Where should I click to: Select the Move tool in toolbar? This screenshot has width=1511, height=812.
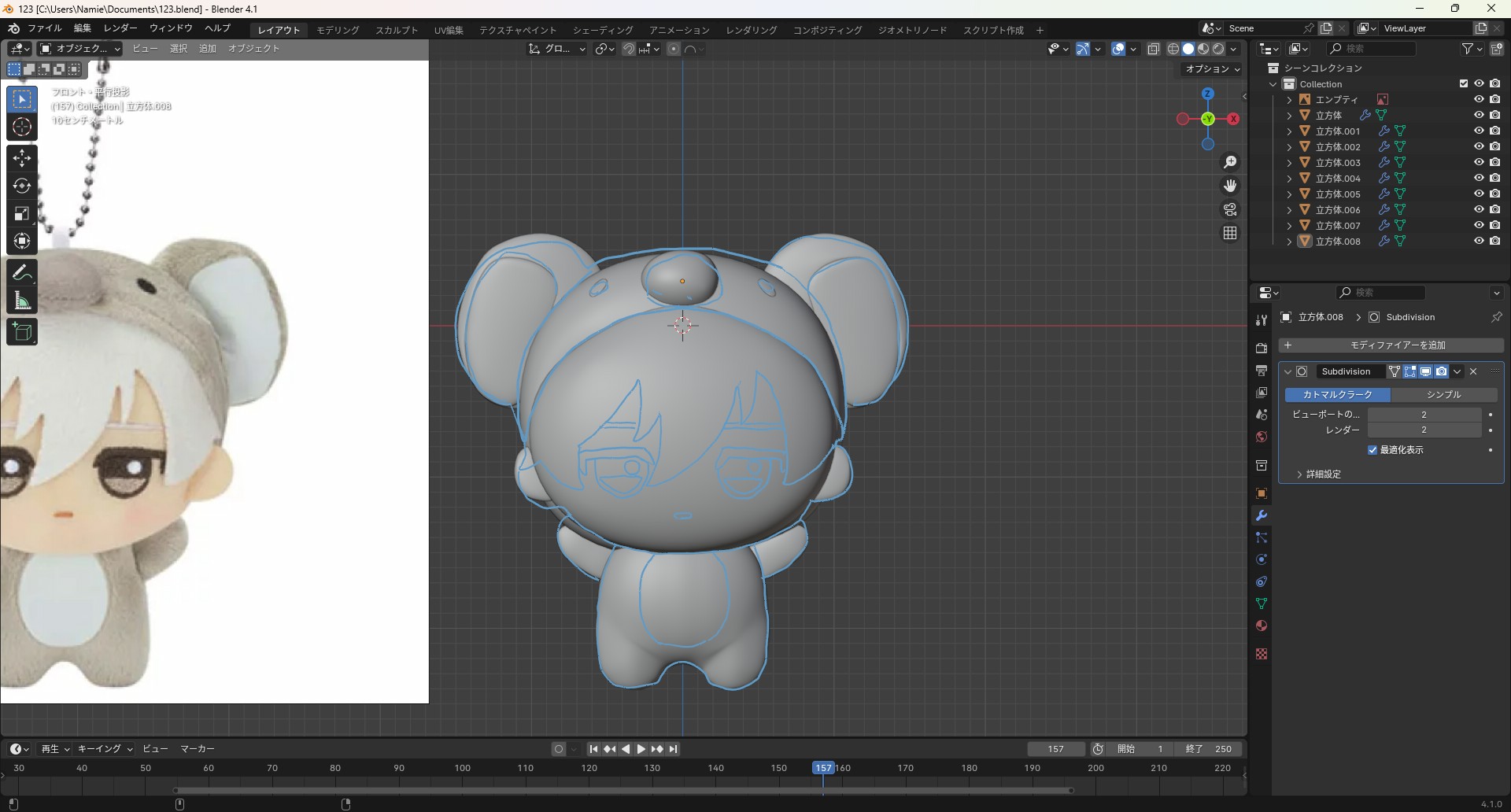coord(22,158)
